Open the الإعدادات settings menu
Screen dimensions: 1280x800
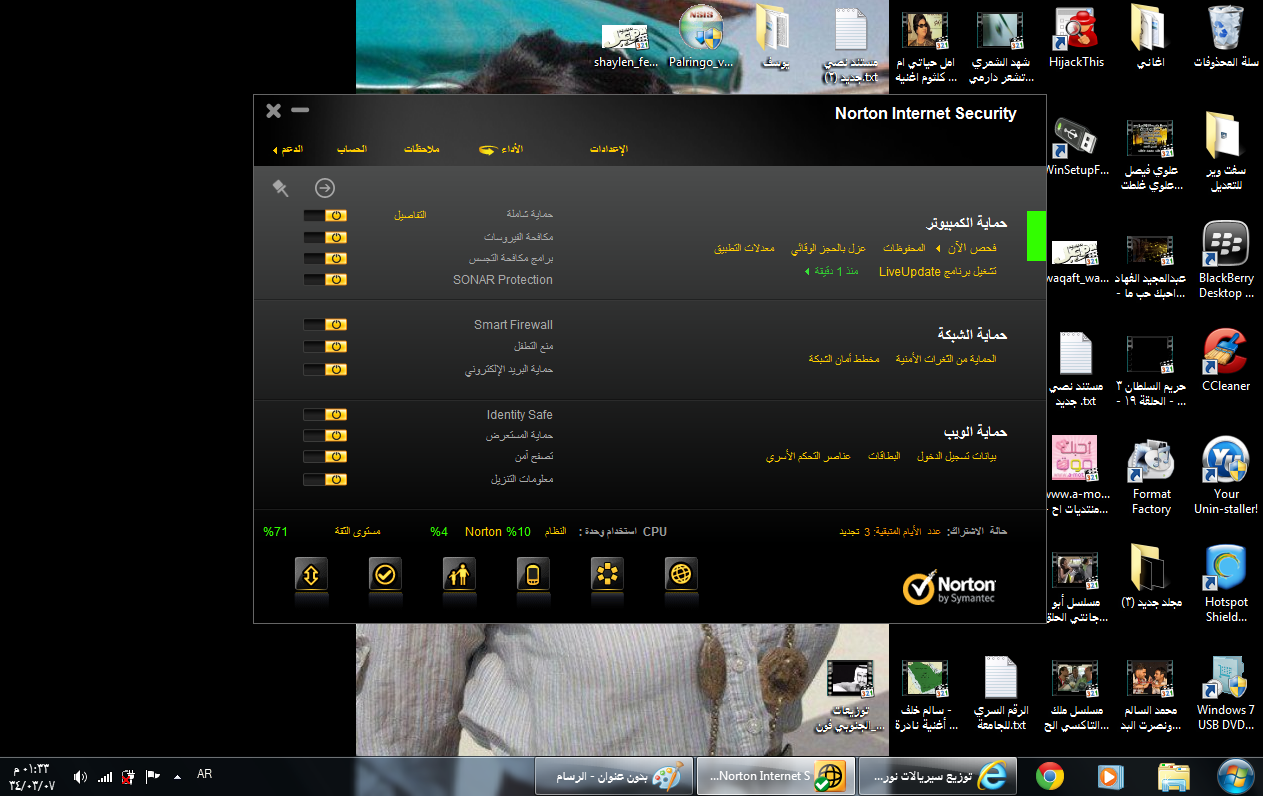point(608,149)
